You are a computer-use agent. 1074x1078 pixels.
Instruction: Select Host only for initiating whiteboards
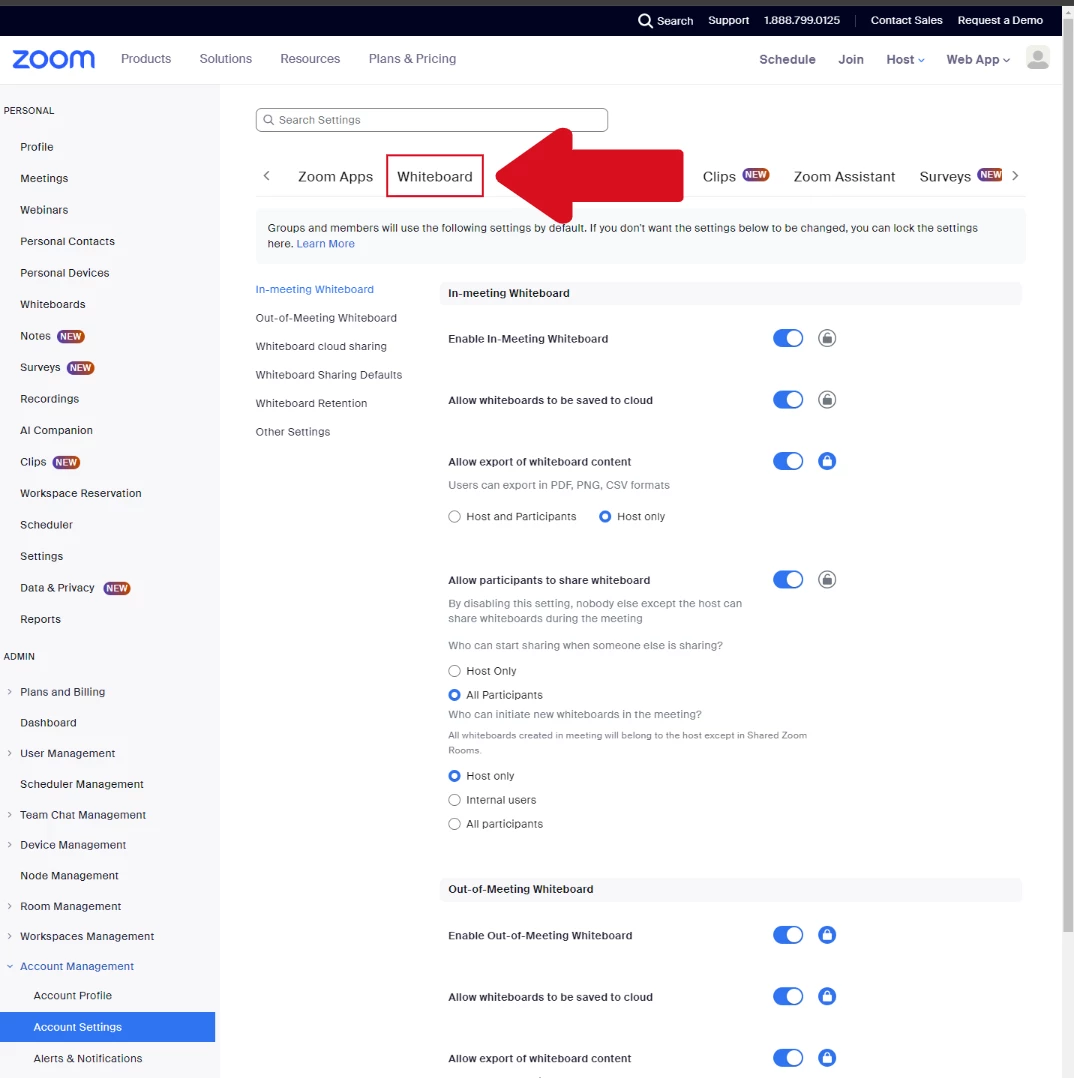point(454,776)
